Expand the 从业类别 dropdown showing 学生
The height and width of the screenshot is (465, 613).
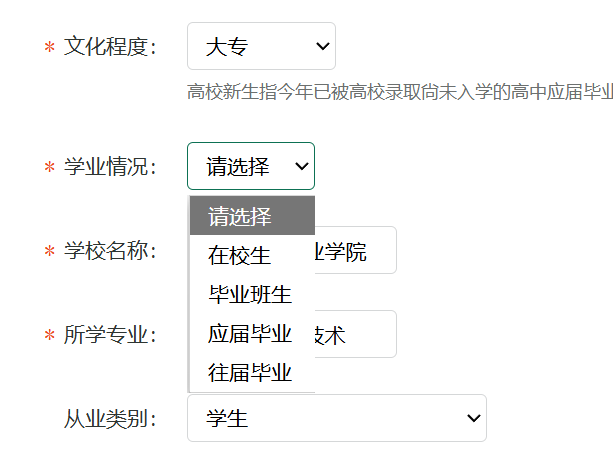tap(336, 418)
